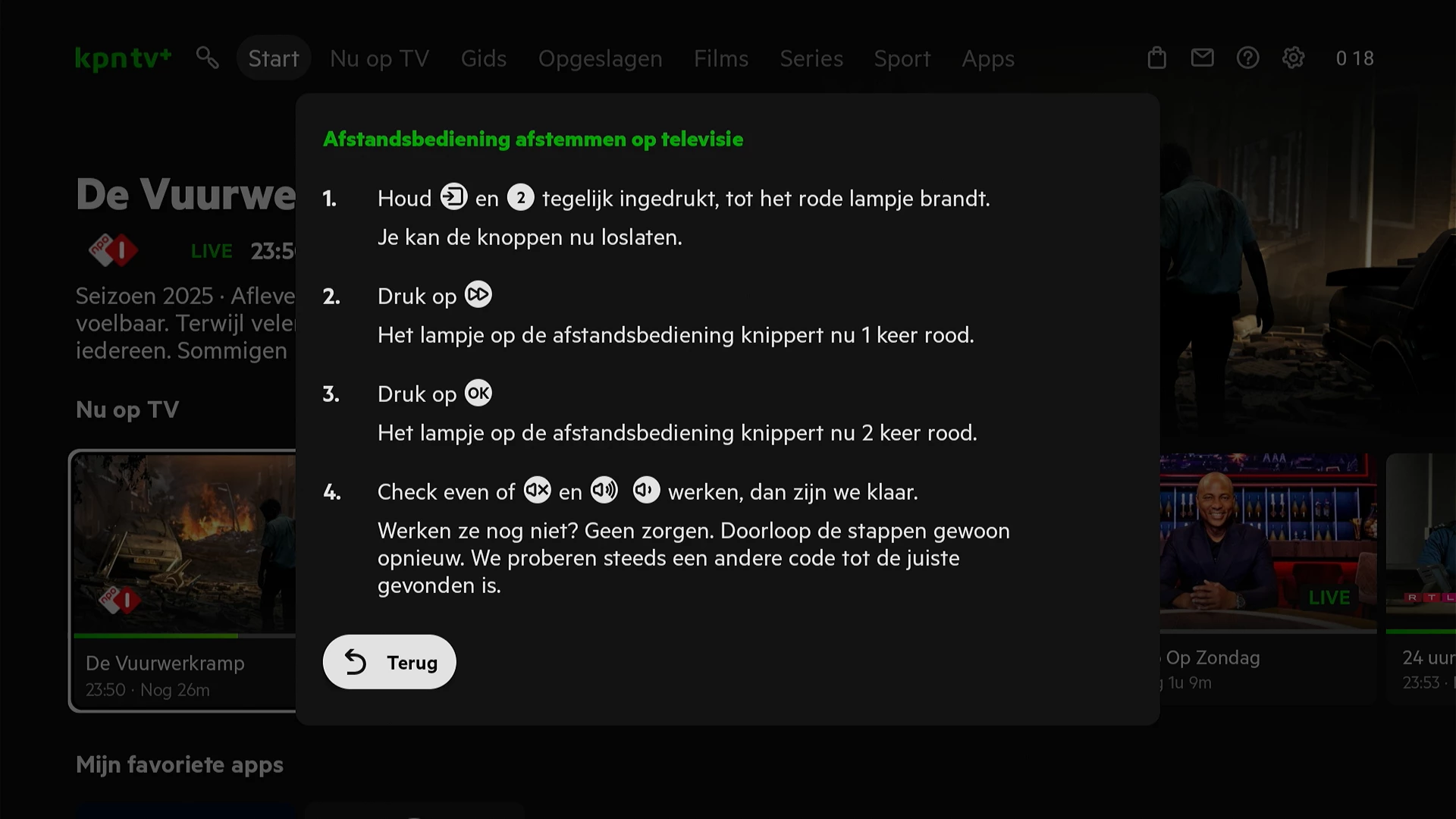Viewport: 1456px width, 819px height.
Task: Navigate to Series tab
Action: (x=811, y=58)
